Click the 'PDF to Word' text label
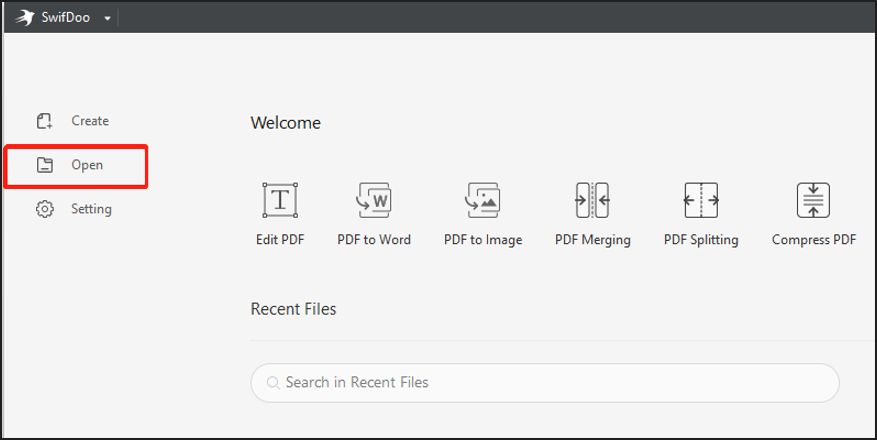Viewport: 877px width, 440px height. coord(374,240)
